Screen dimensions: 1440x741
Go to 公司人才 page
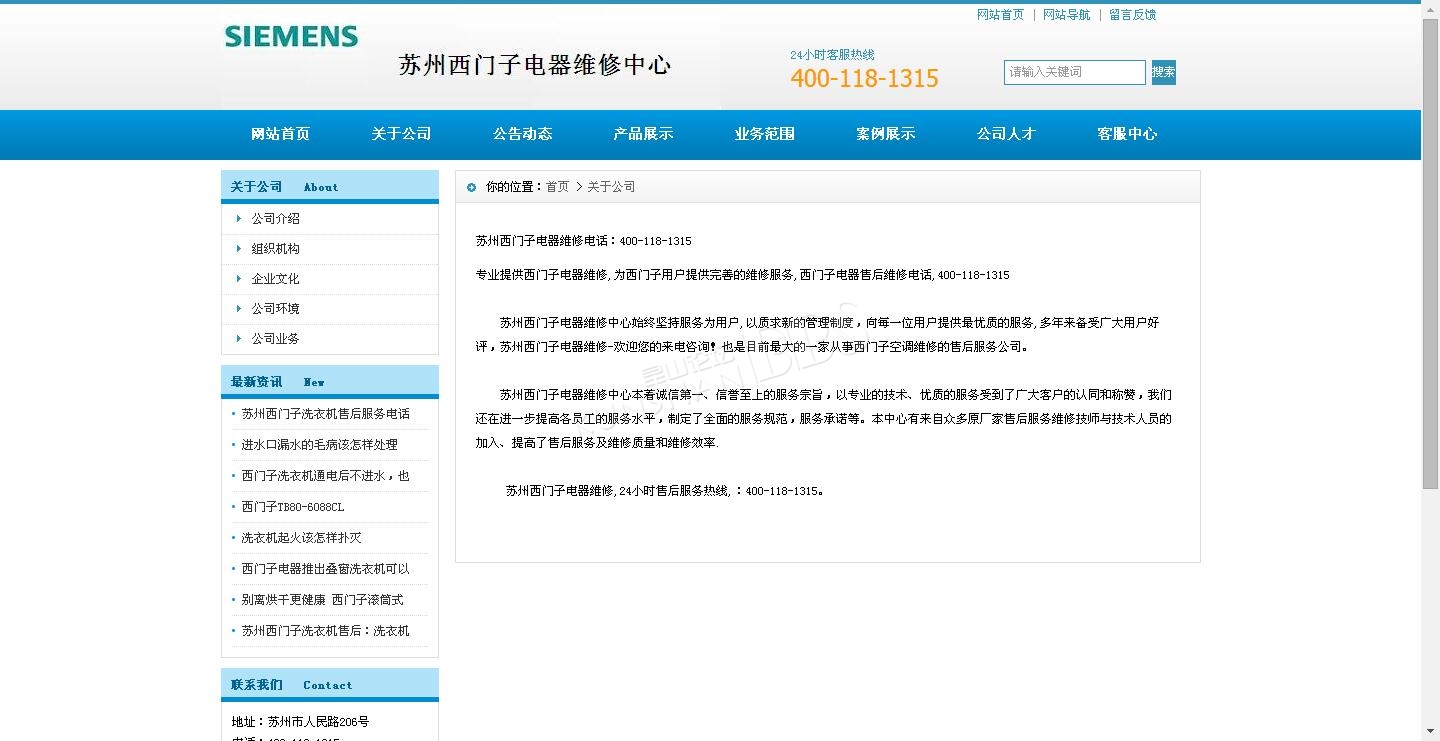(1006, 134)
